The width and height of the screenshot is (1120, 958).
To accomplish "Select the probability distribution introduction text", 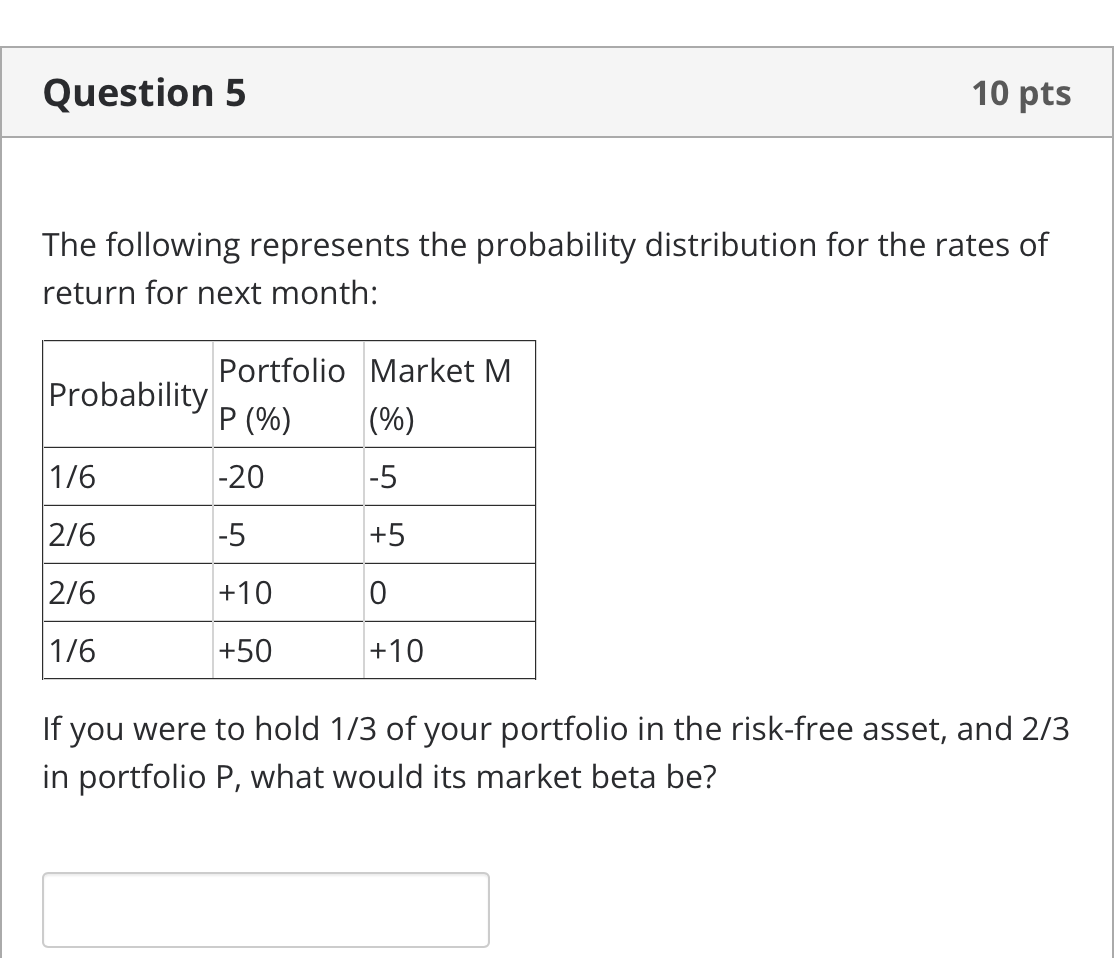I will pyautogui.click(x=545, y=268).
